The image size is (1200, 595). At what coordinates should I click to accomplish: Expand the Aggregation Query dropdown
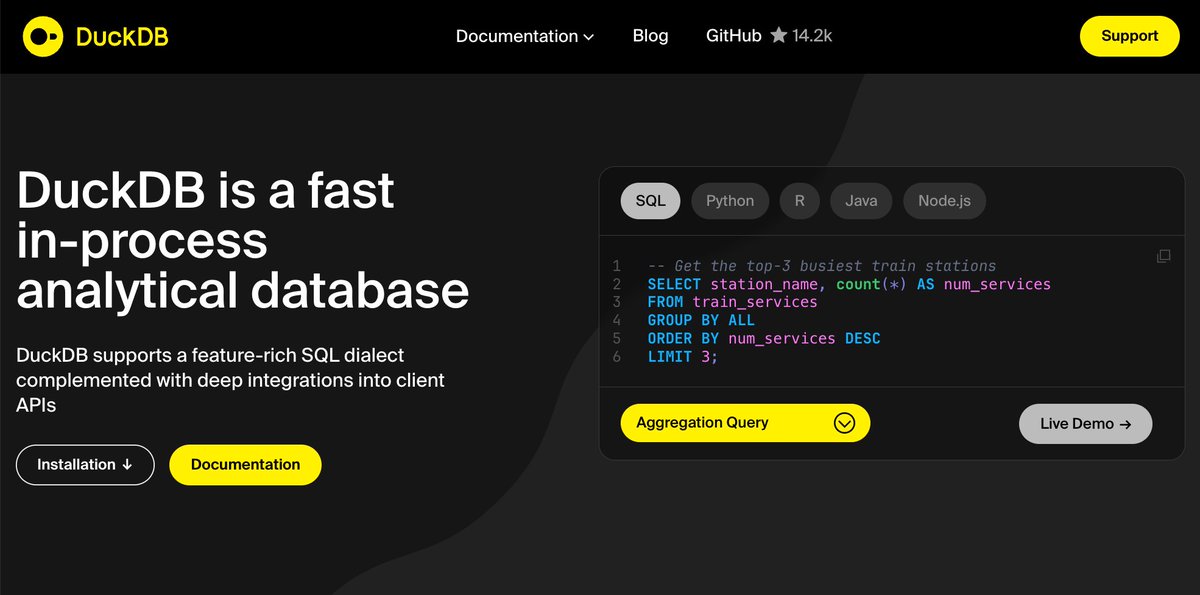coord(745,423)
